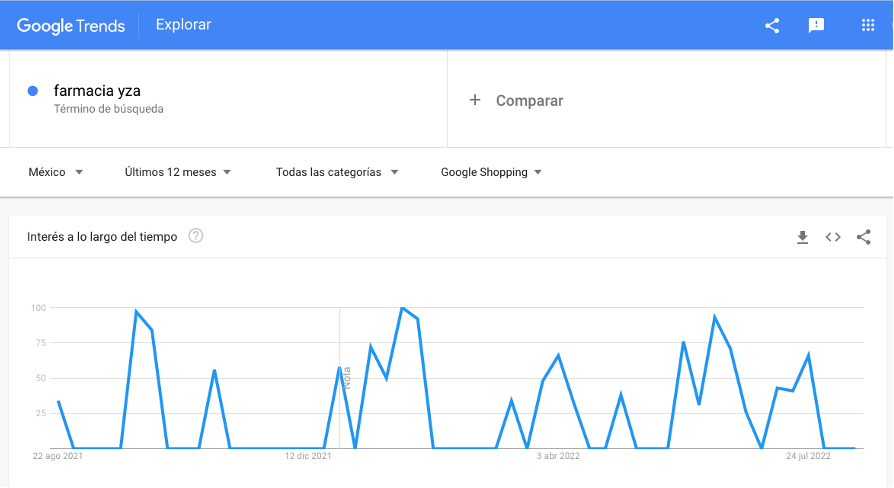This screenshot has width=894, height=488.
Task: Click the embed code icon on chart
Action: 833,237
